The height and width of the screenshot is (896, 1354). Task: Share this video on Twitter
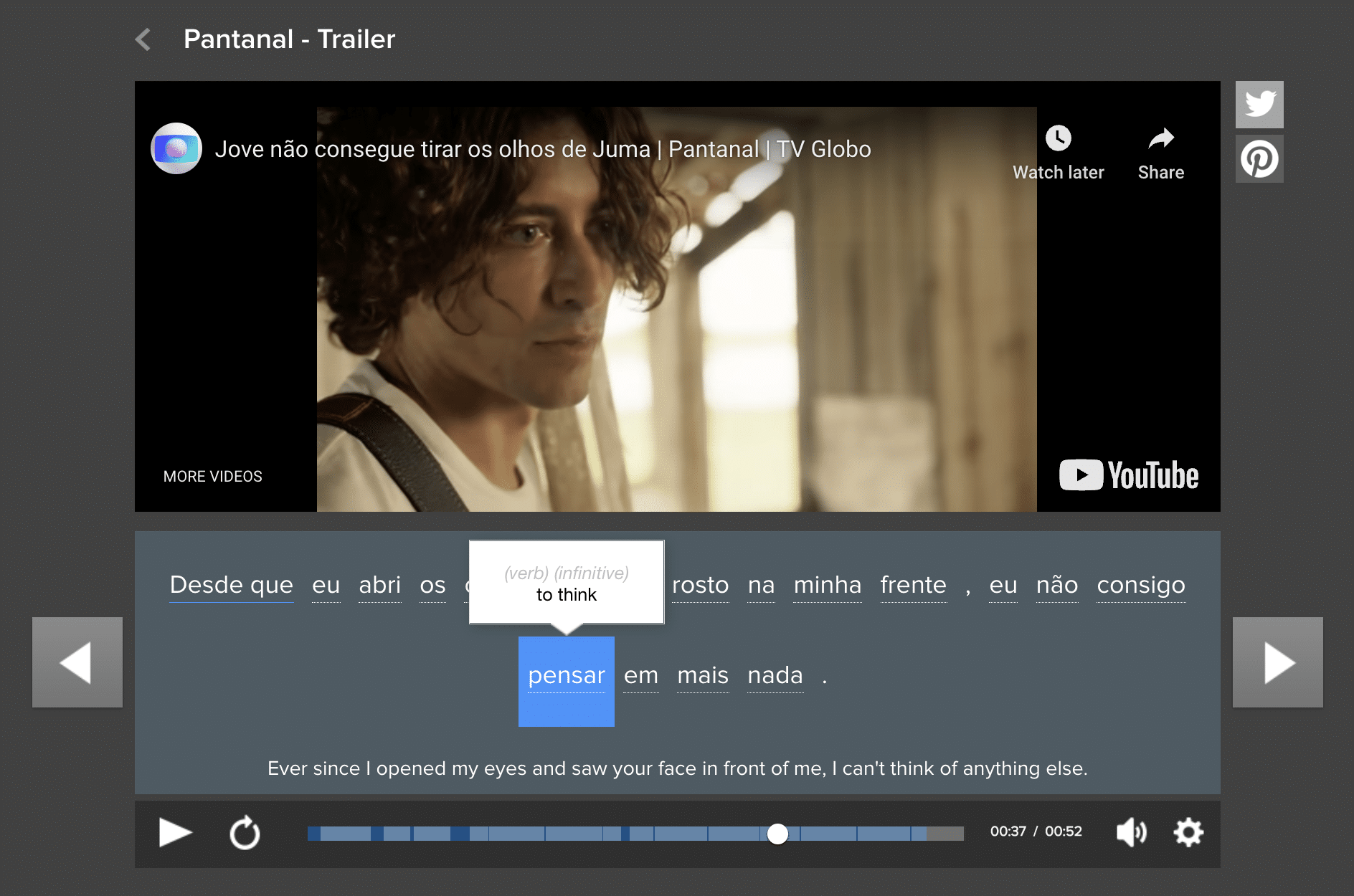pyautogui.click(x=1259, y=105)
